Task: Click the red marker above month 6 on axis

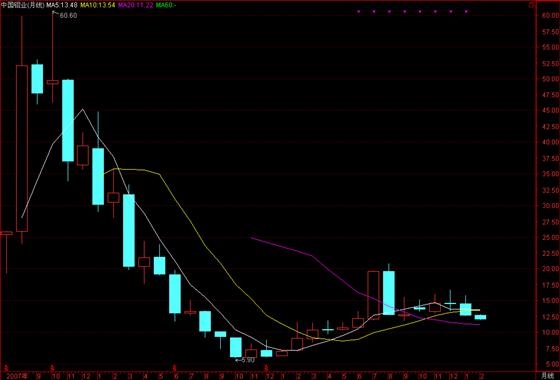Action: pyautogui.click(x=174, y=368)
